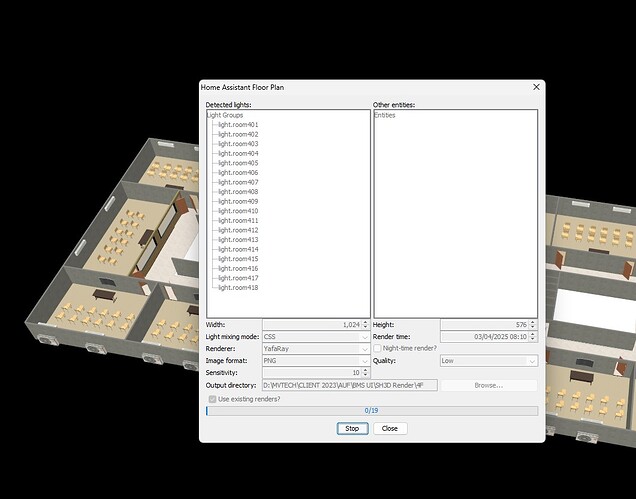Decrease Sensitivity with the down arrow
636x499 pixels.
point(365,375)
